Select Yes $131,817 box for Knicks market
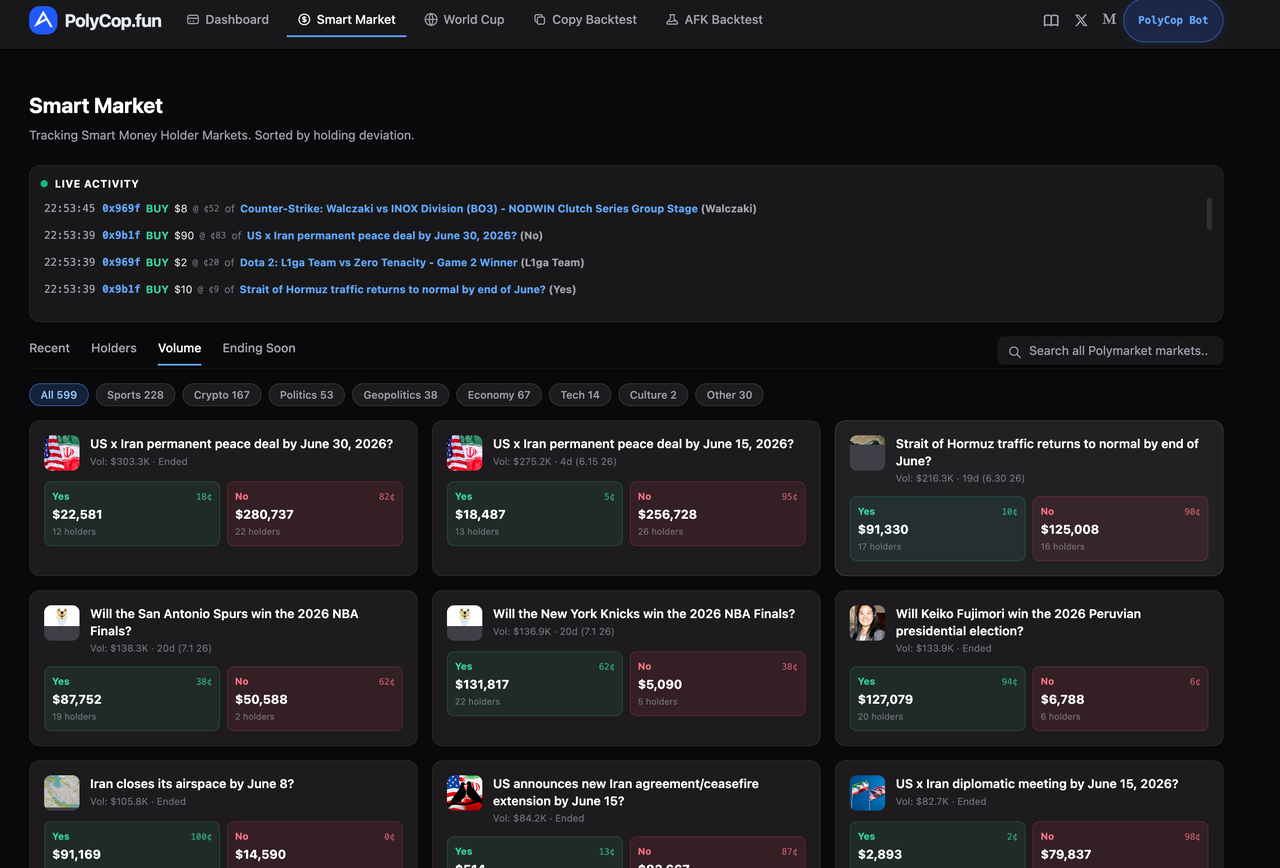Viewport: 1280px width, 868px height. tap(535, 684)
